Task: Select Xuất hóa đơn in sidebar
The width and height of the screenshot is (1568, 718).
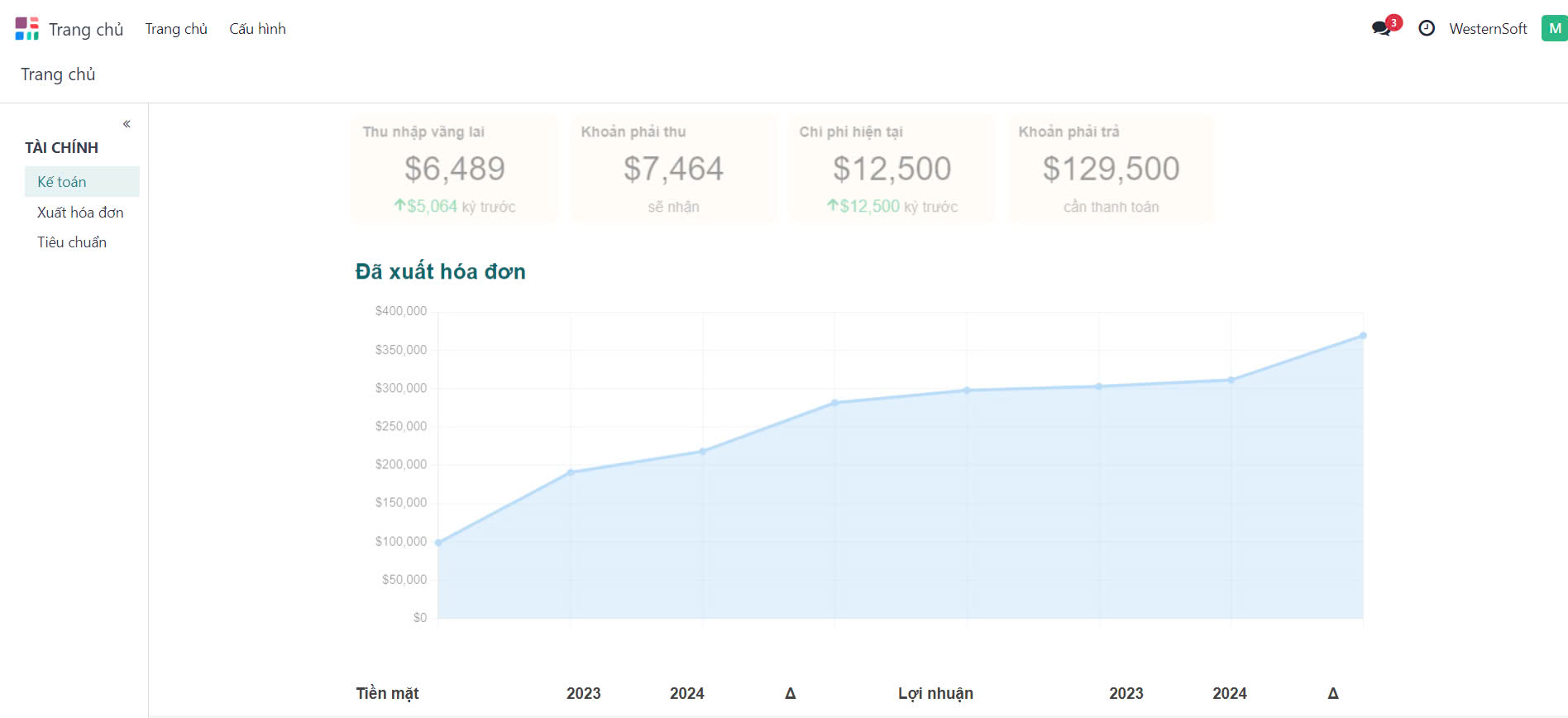Action: [80, 213]
